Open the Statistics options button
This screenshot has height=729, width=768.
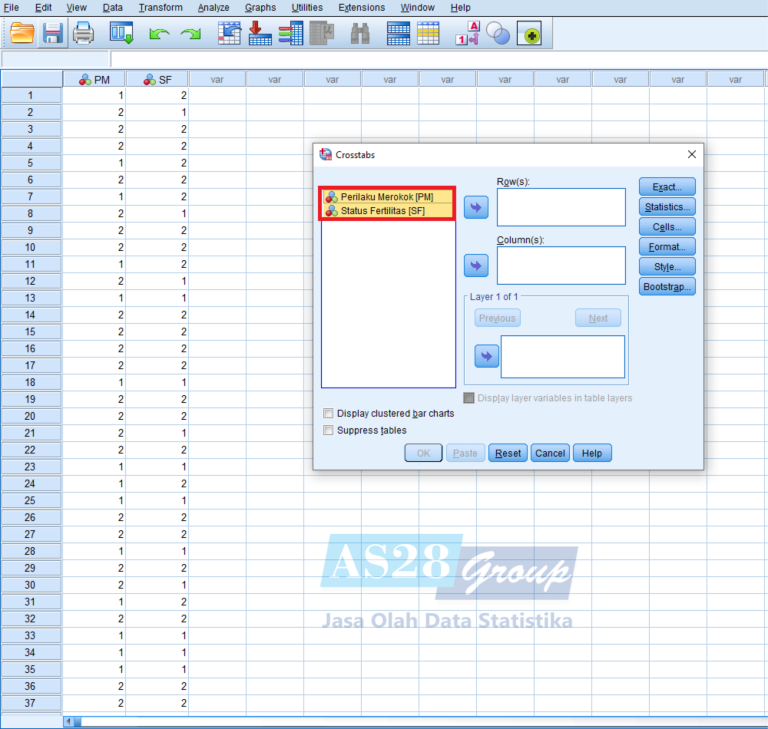667,207
